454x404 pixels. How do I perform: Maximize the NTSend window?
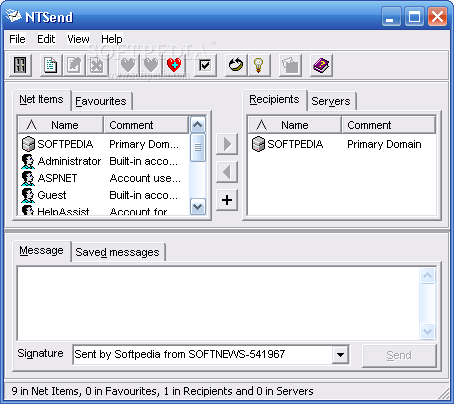[414, 16]
